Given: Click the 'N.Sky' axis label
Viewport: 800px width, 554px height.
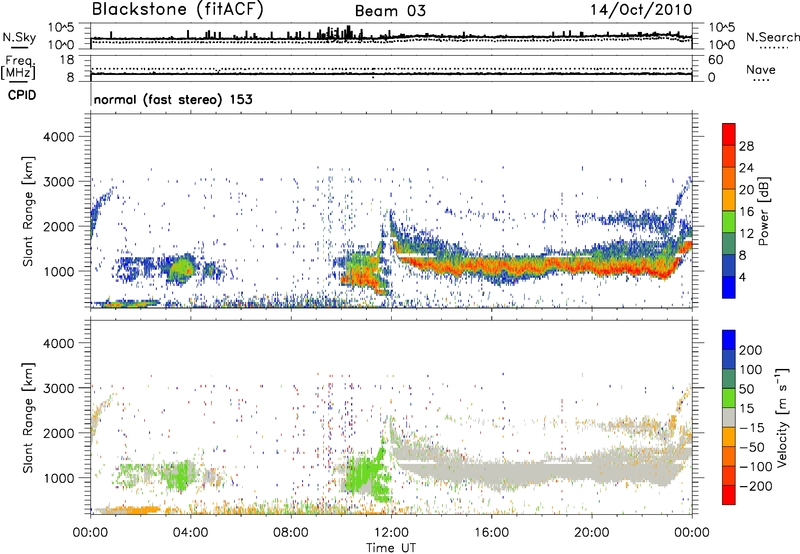Looking at the screenshot, I should (x=19, y=37).
